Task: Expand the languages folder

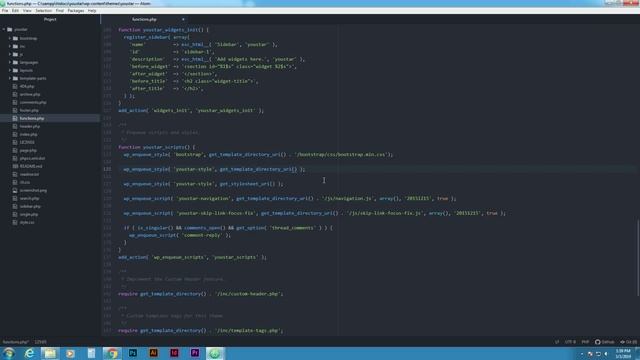Action: (x=10, y=62)
